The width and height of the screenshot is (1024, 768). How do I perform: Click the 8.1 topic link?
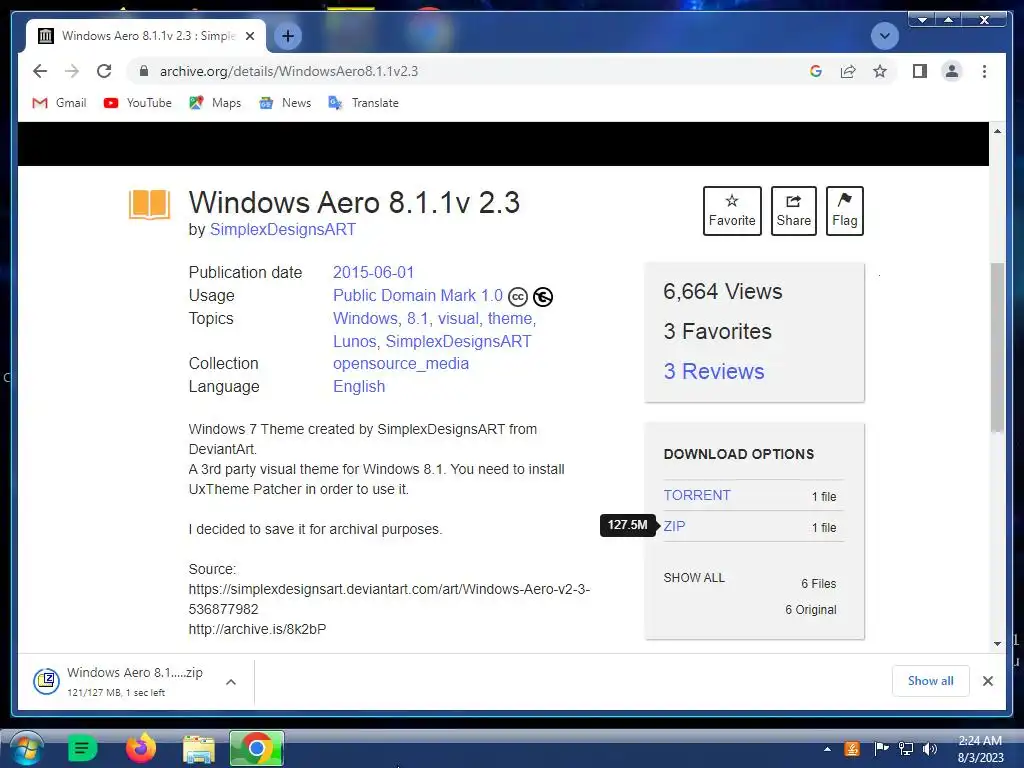point(417,318)
